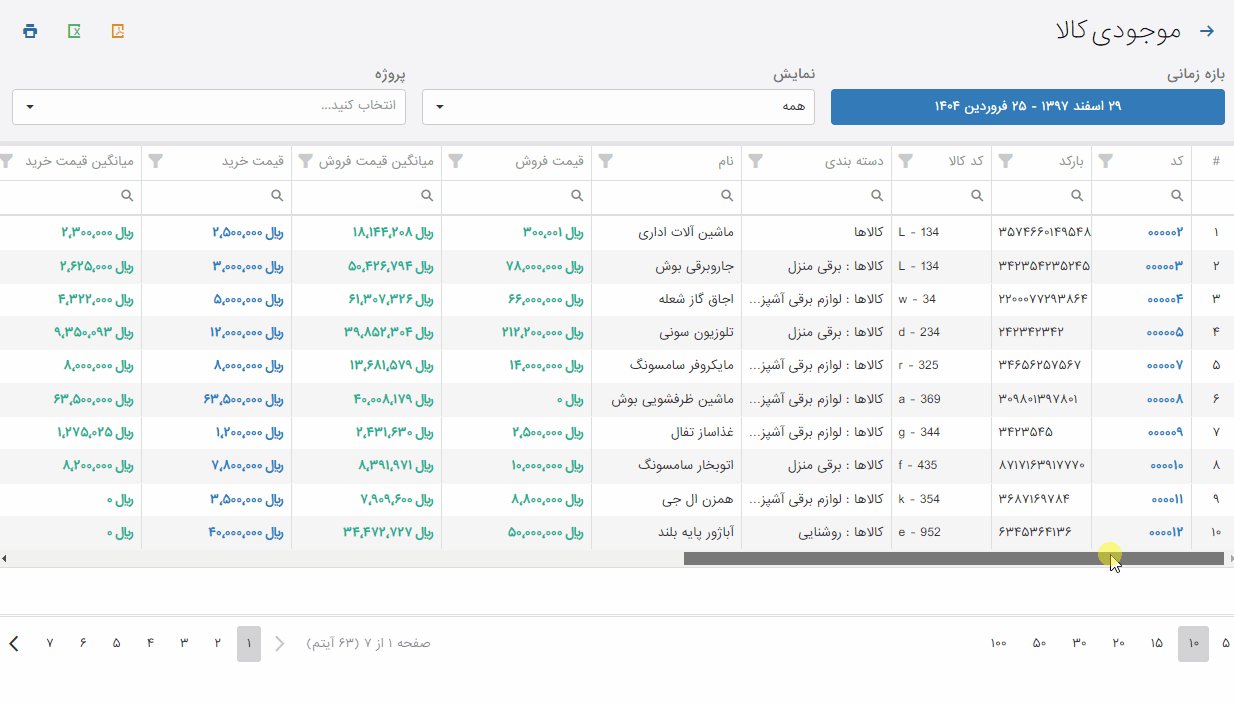Click the search box under قیمت خرید column
Image resolution: width=1234 pixels, height=705 pixels.
[x=217, y=196]
